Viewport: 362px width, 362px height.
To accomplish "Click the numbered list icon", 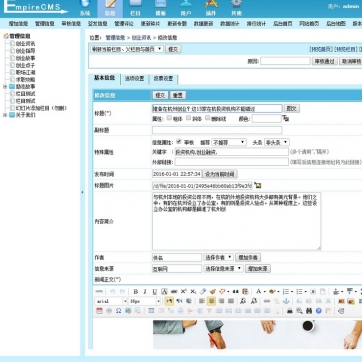I will point(286,291).
